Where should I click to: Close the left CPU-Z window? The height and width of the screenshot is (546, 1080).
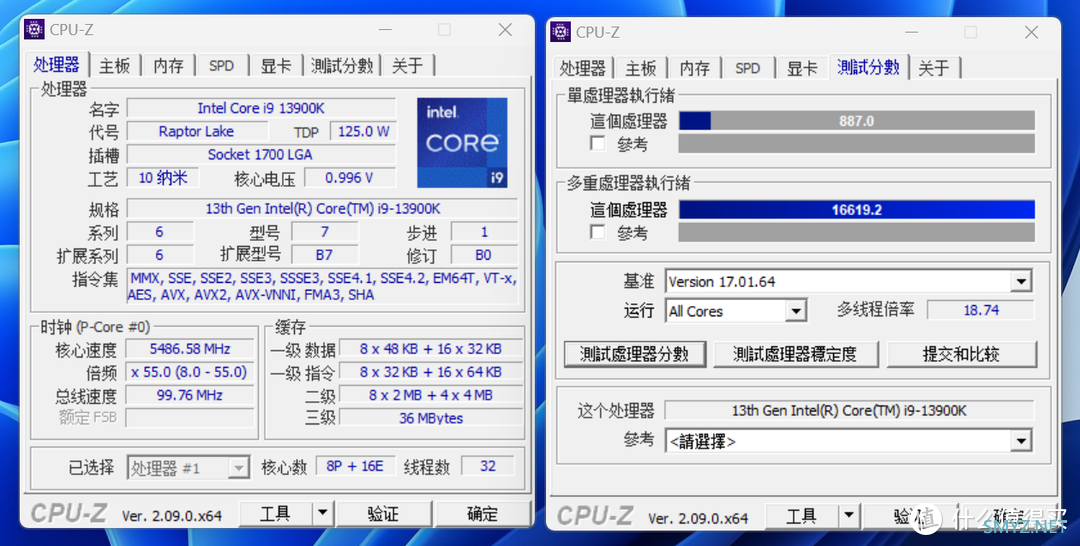(x=506, y=30)
